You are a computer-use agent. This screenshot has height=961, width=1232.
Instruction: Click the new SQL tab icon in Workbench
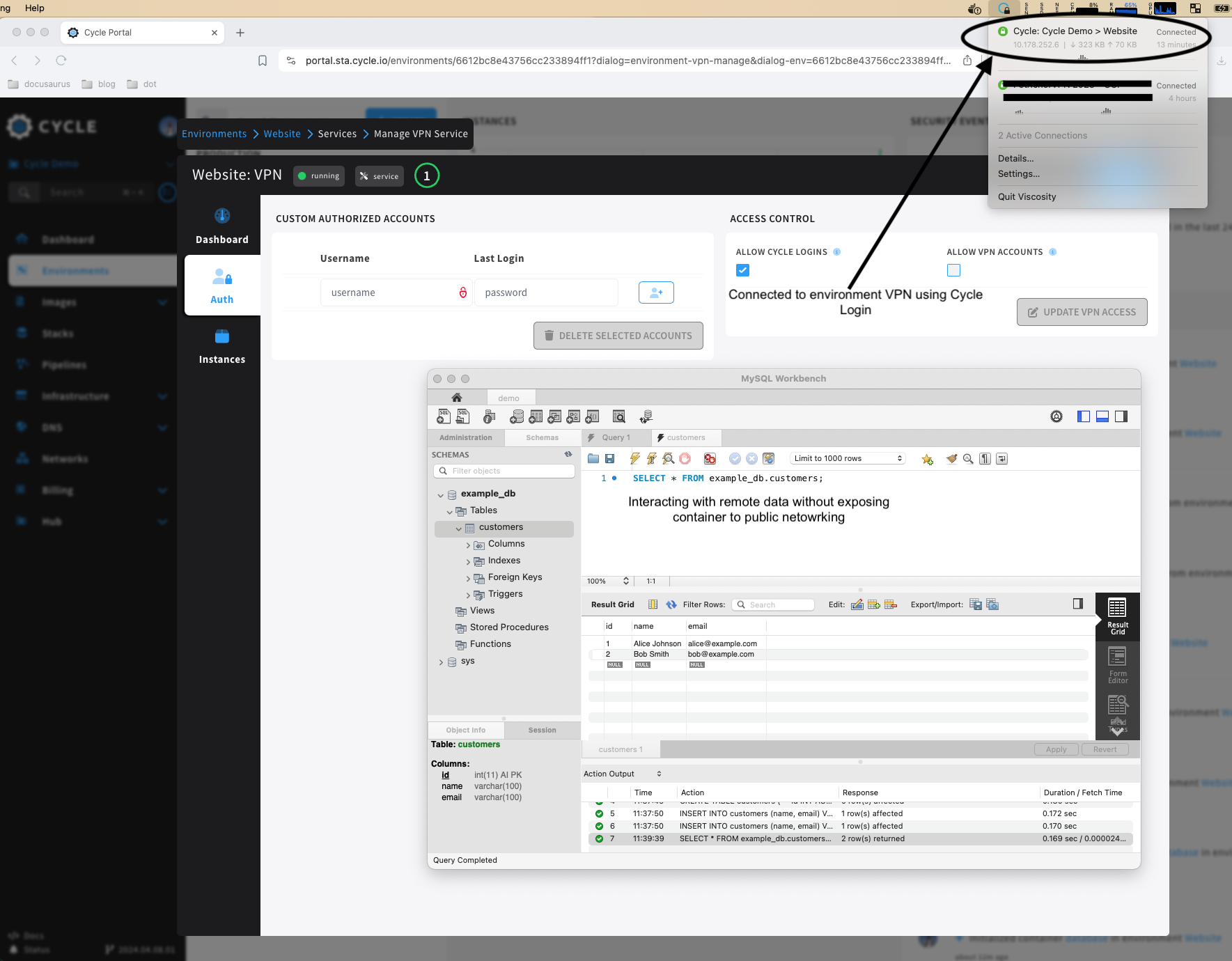(444, 416)
